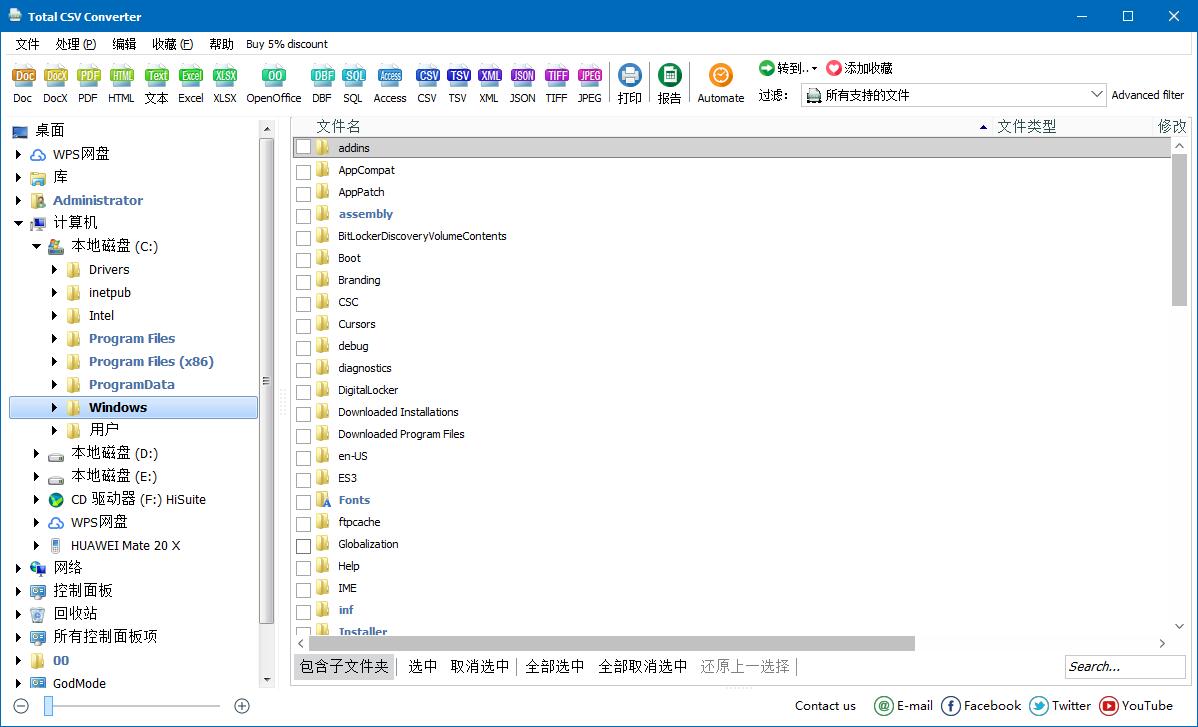Open the file filter (过滤) dropdown
The width and height of the screenshot is (1198, 727).
(954, 95)
